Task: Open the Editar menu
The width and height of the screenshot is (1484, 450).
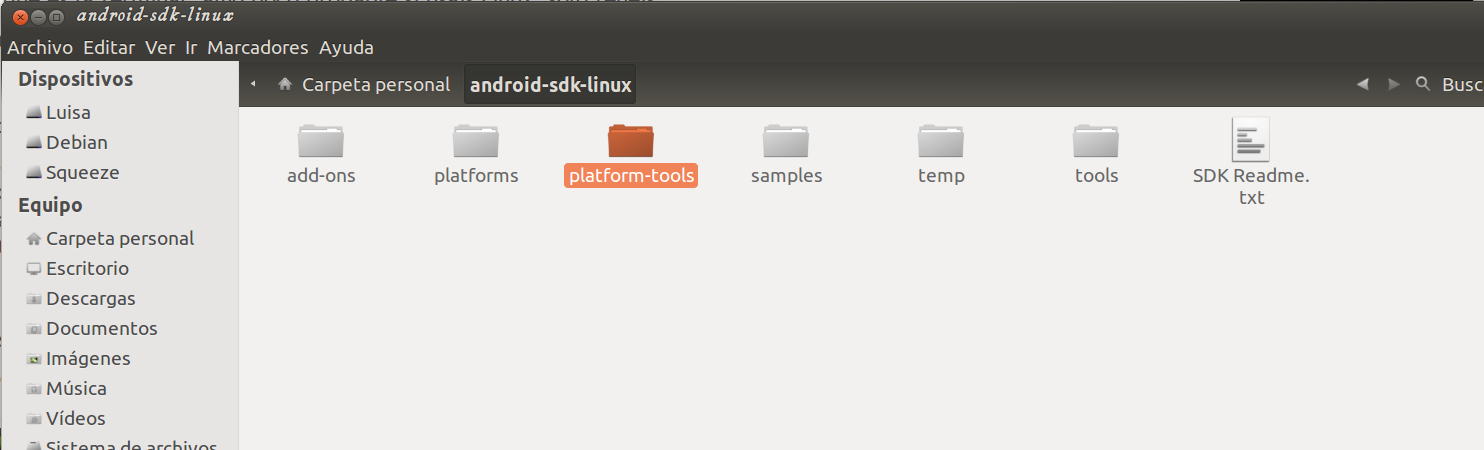Action: [x=109, y=47]
